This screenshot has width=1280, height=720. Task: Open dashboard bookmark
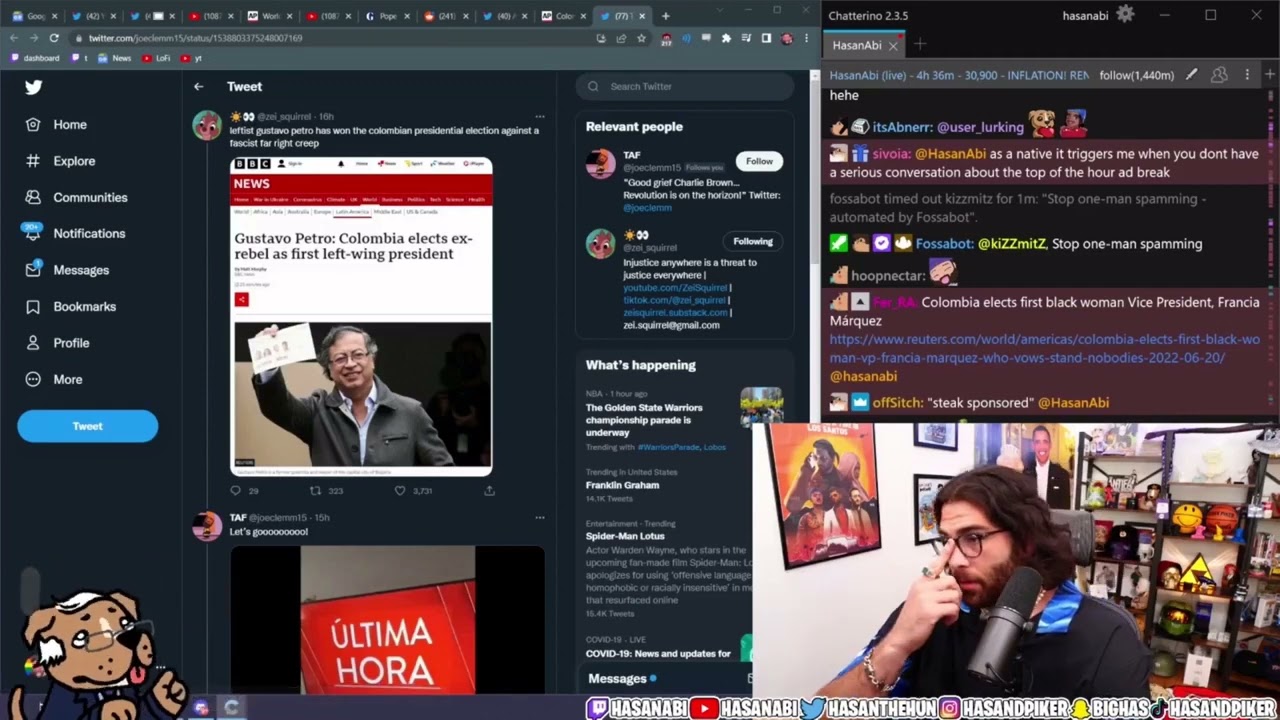point(35,58)
